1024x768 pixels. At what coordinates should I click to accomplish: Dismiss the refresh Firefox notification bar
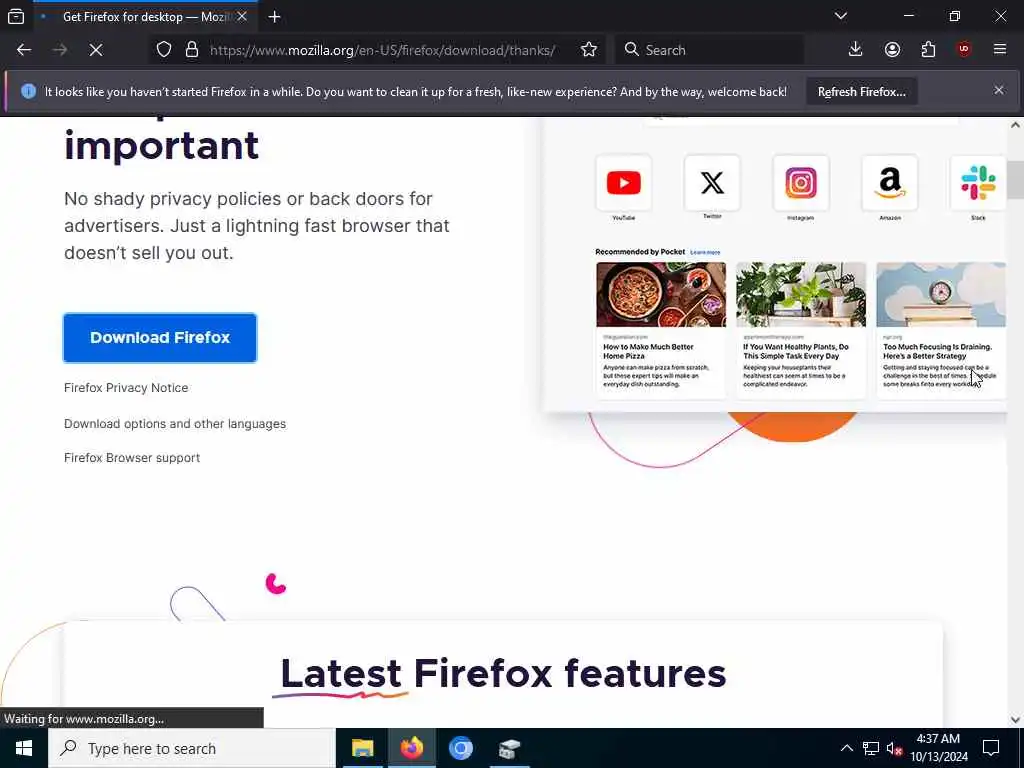pos(999,91)
